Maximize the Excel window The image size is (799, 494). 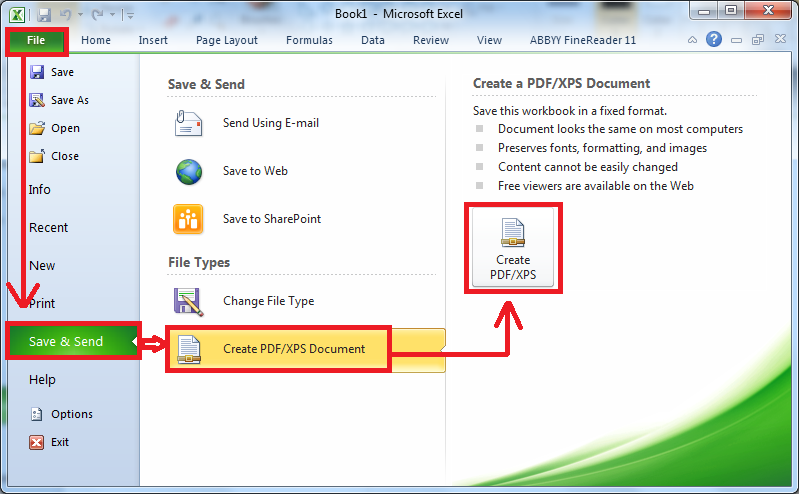pos(731,11)
